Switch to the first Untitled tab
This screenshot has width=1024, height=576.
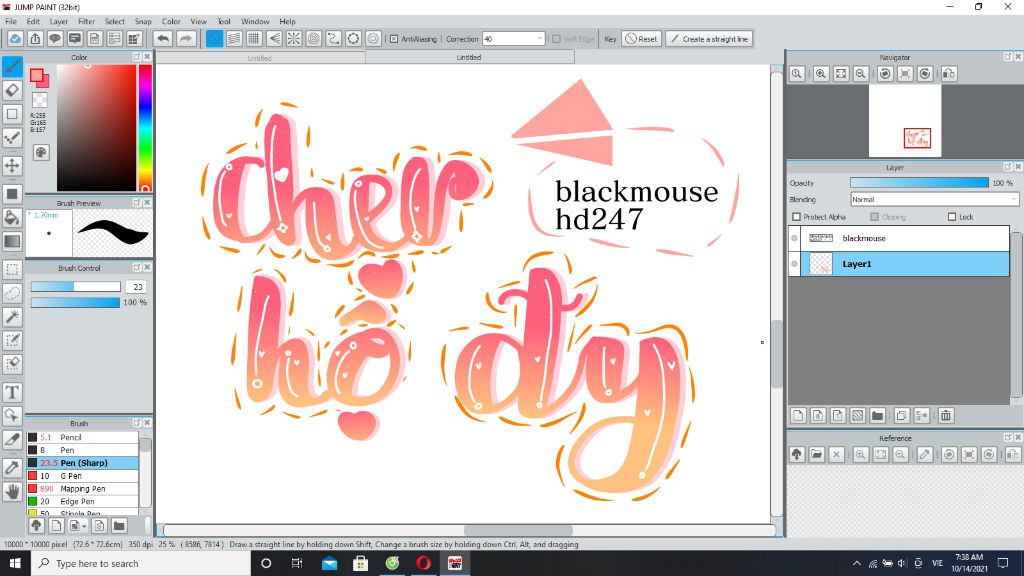(x=260, y=58)
